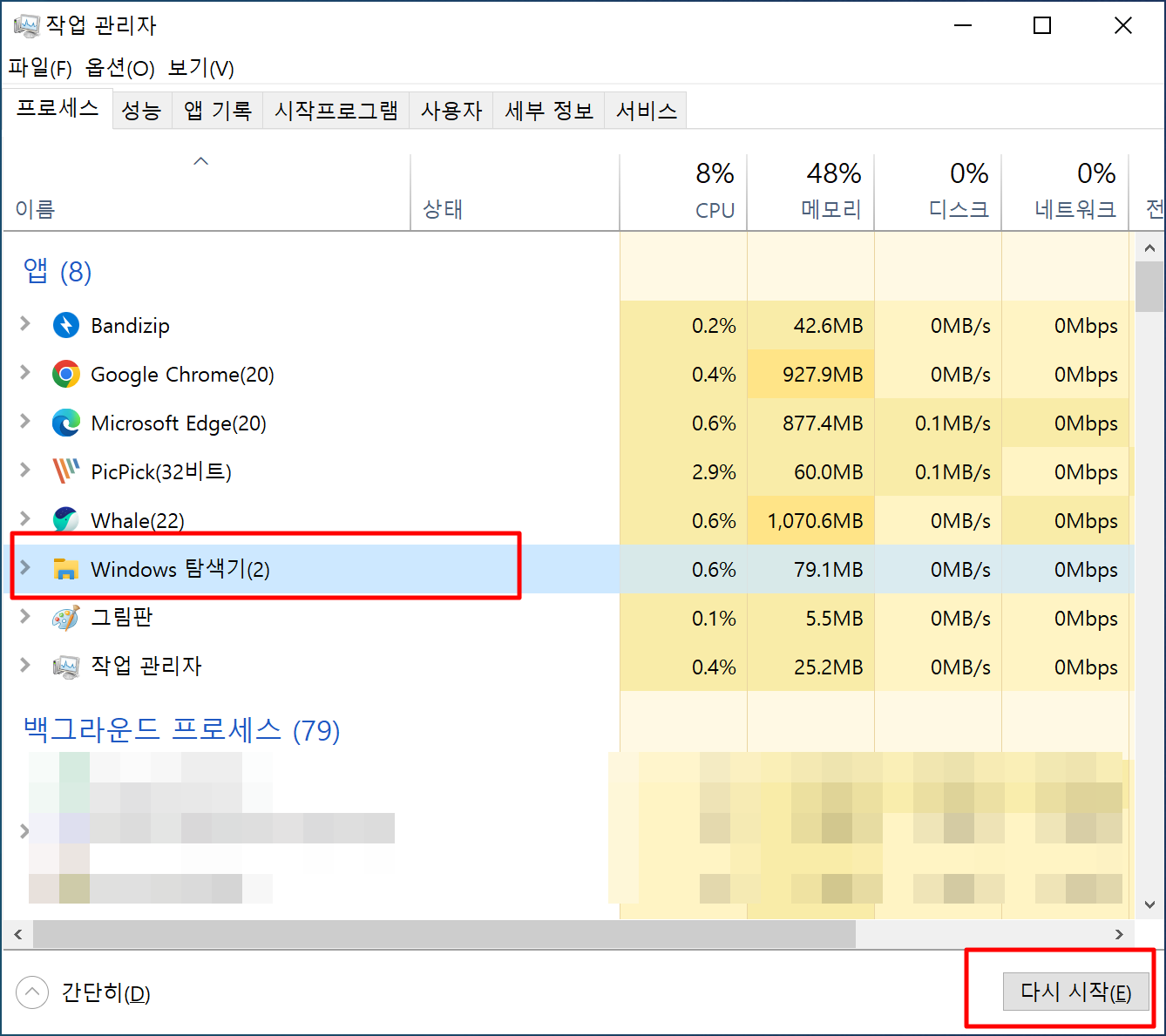Click the 2.9% CPU cell for PicPick
Image resolution: width=1166 pixels, height=1036 pixels.
683,472
